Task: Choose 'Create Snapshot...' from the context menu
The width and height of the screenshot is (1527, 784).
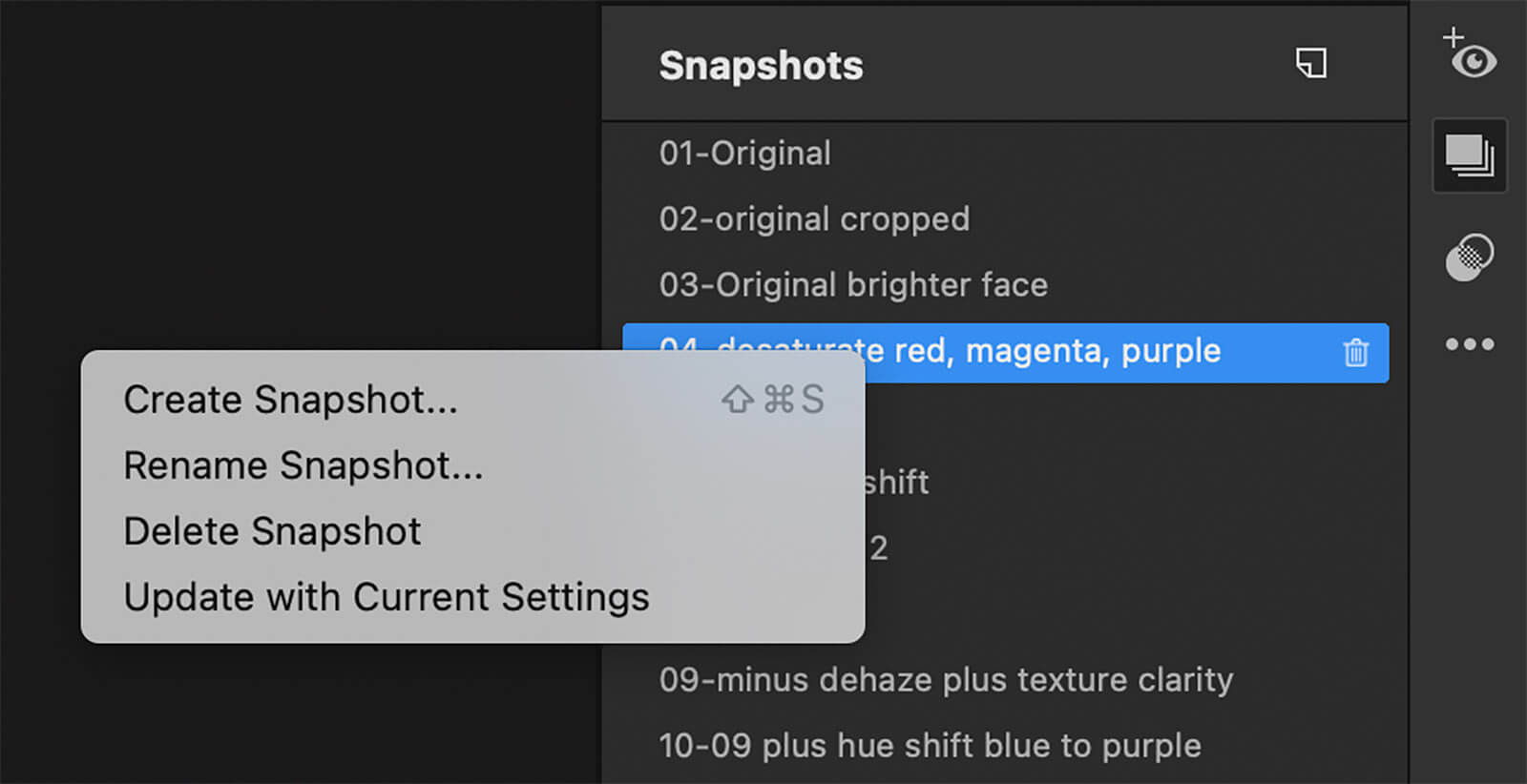Action: coord(290,401)
